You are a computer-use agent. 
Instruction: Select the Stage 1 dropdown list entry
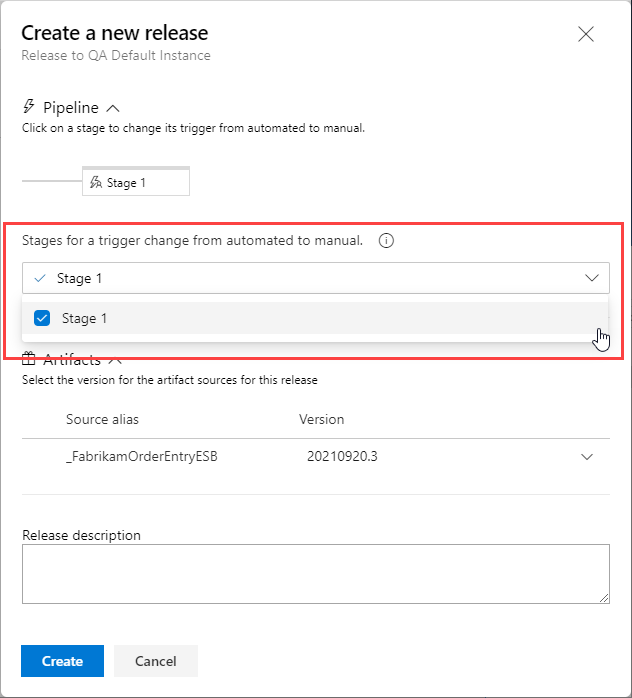[316, 318]
